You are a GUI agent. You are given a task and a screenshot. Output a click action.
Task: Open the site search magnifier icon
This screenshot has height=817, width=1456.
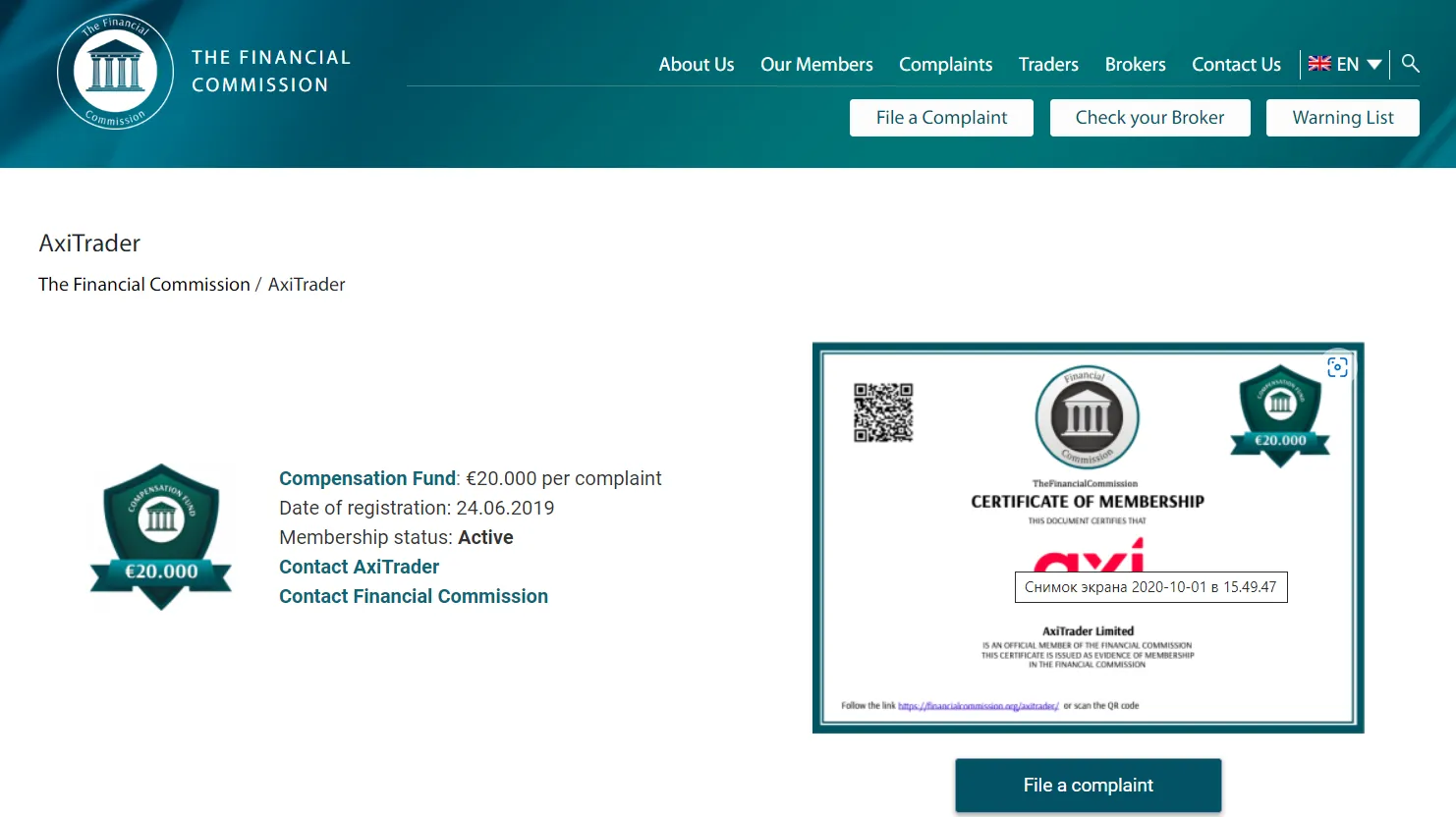1410,64
